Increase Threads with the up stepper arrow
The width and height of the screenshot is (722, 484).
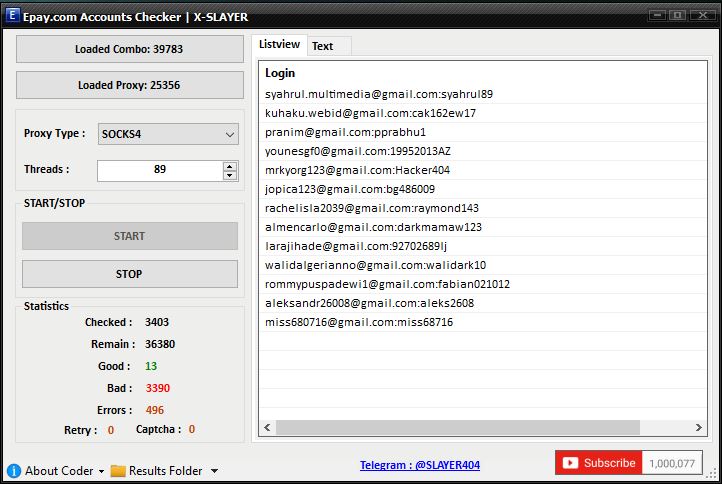click(x=230, y=166)
